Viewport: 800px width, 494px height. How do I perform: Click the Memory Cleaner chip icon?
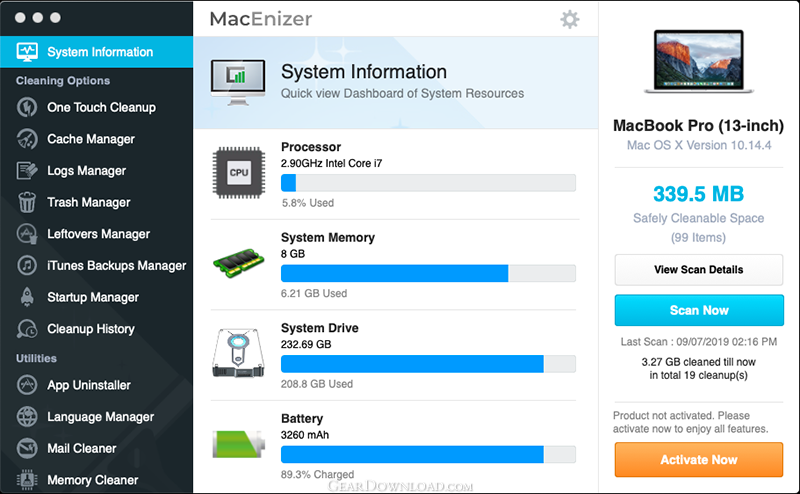click(x=27, y=480)
